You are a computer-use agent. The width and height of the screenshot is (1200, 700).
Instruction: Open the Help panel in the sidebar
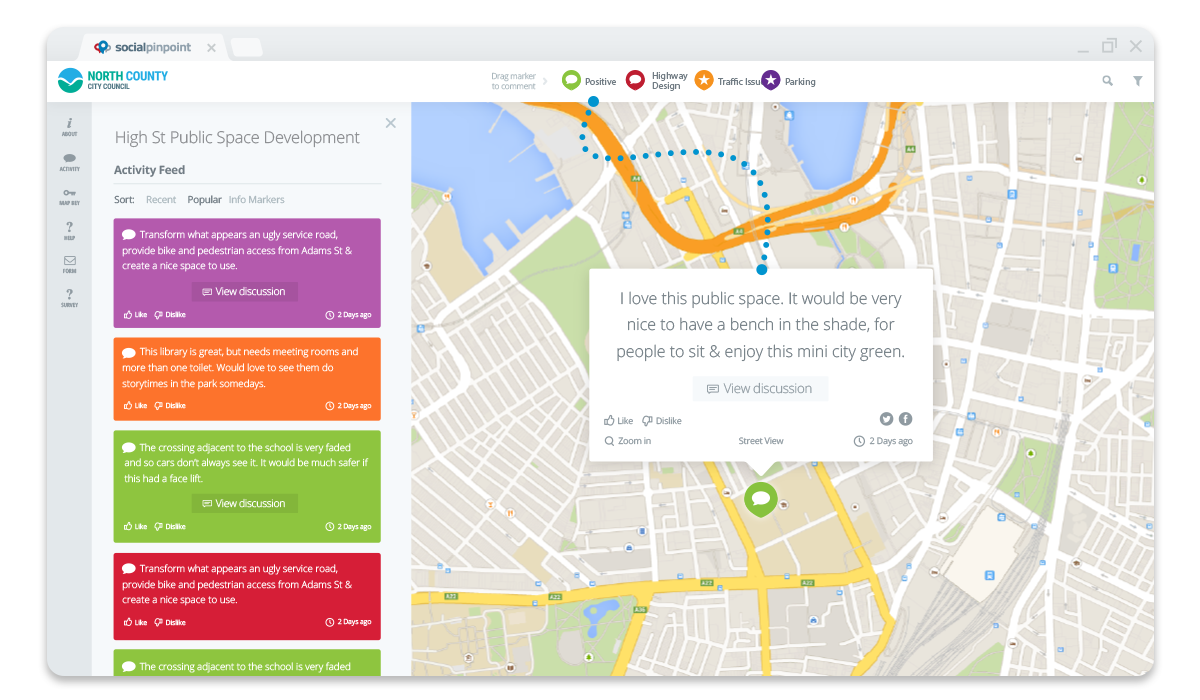click(x=69, y=229)
